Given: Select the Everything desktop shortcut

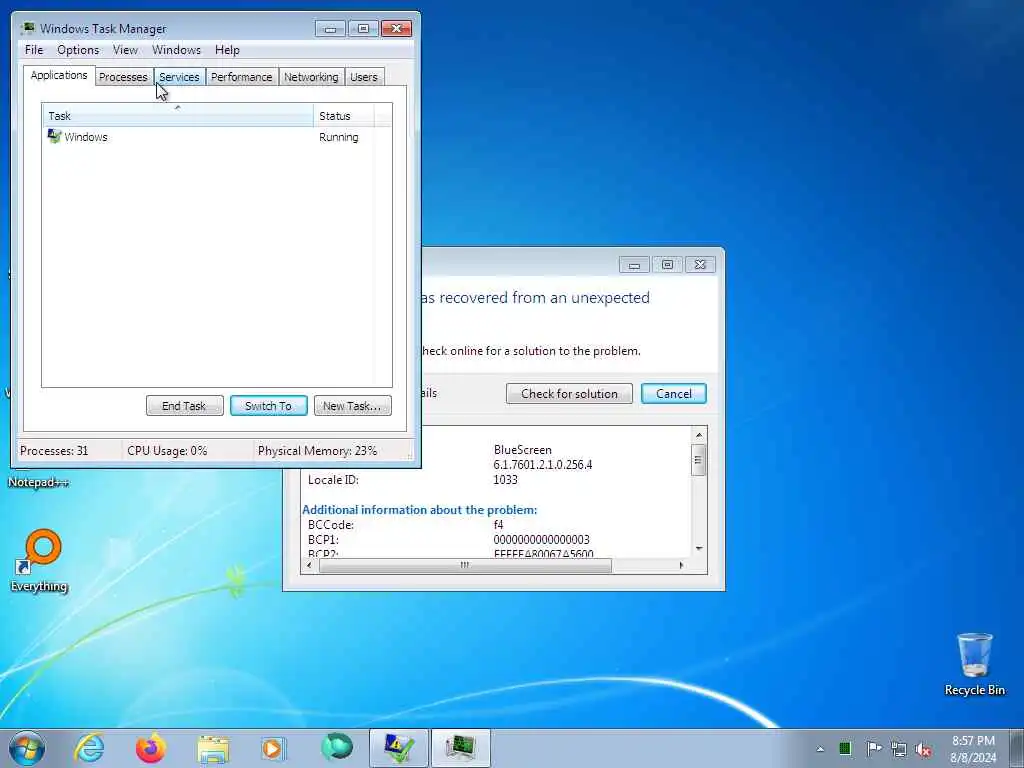Looking at the screenshot, I should click(x=39, y=562).
